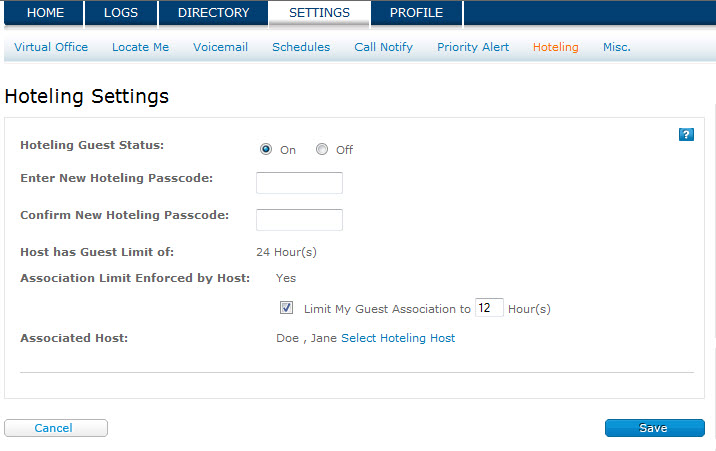Go to Locate Me settings
Screen dimensions: 716x451
click(x=140, y=47)
